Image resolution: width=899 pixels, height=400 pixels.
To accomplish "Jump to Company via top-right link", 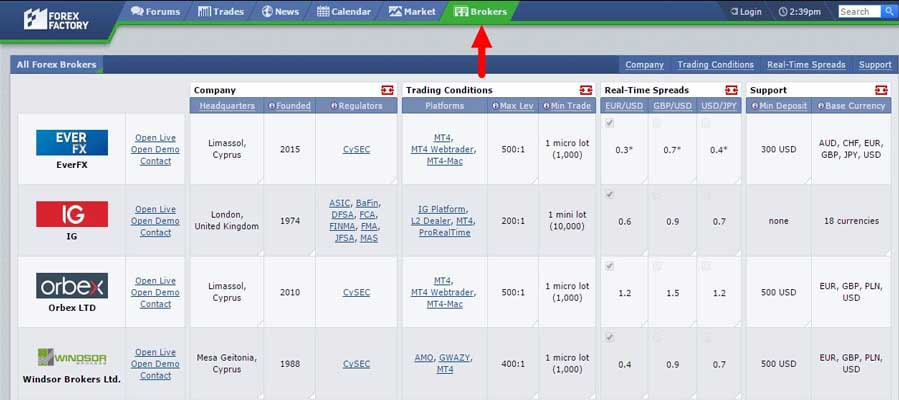I will [644, 65].
